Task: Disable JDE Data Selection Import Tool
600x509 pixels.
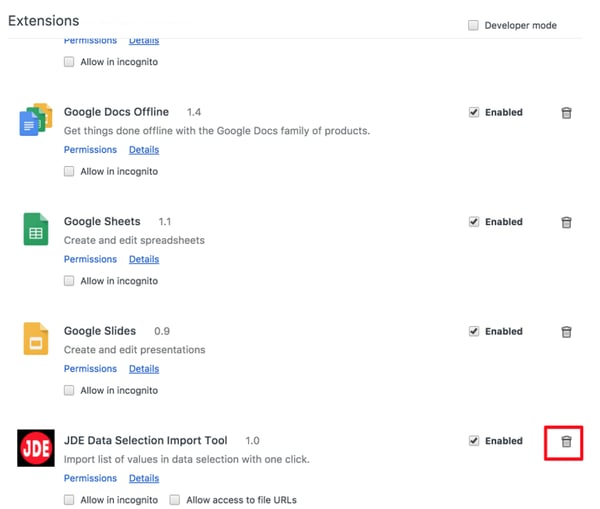Action: click(x=474, y=441)
